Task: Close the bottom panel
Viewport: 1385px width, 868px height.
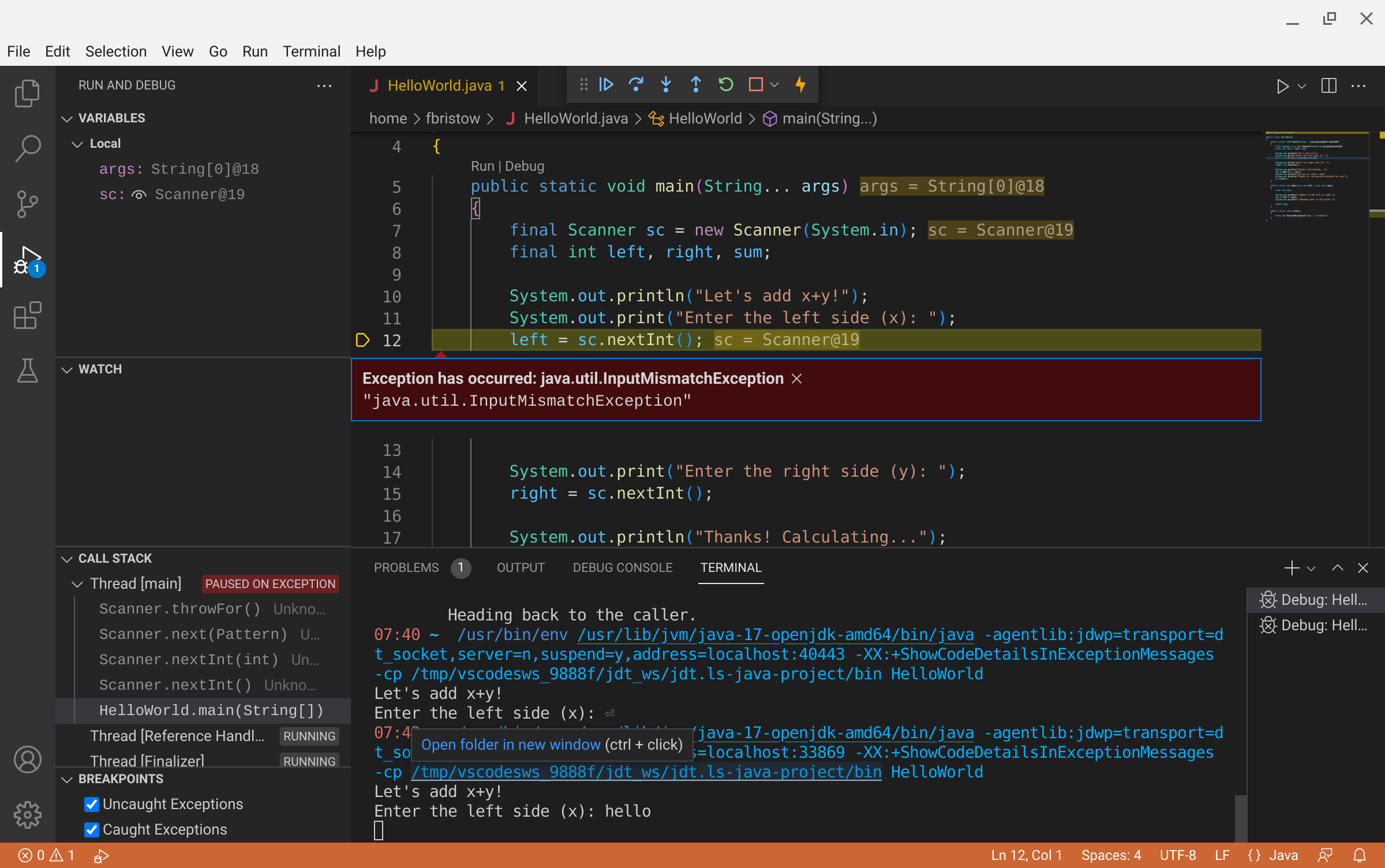Action: pos(1363,568)
